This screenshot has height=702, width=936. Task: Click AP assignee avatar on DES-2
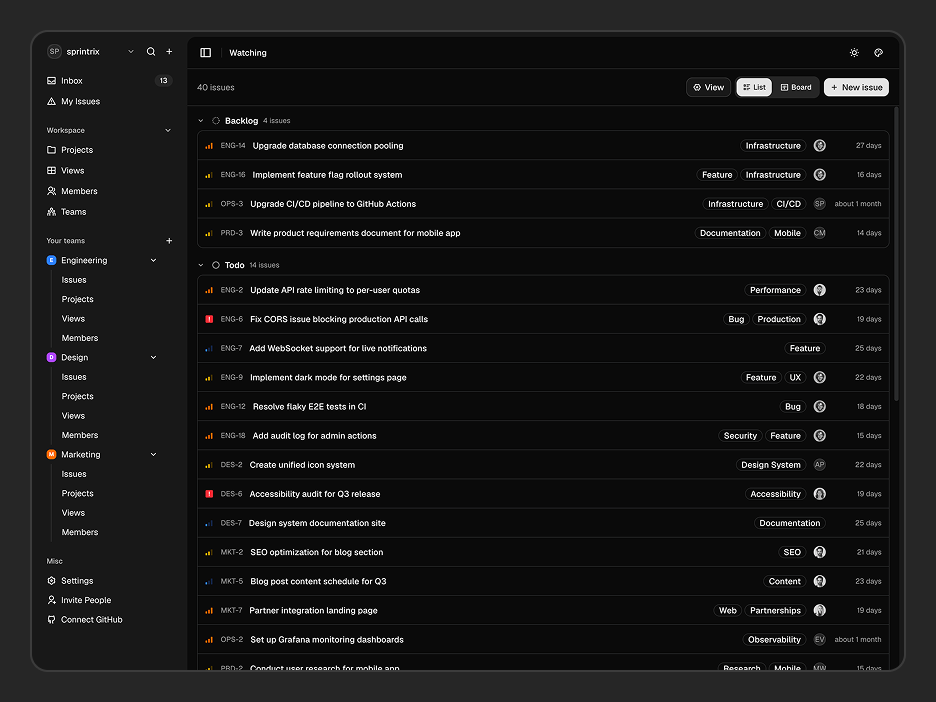820,465
